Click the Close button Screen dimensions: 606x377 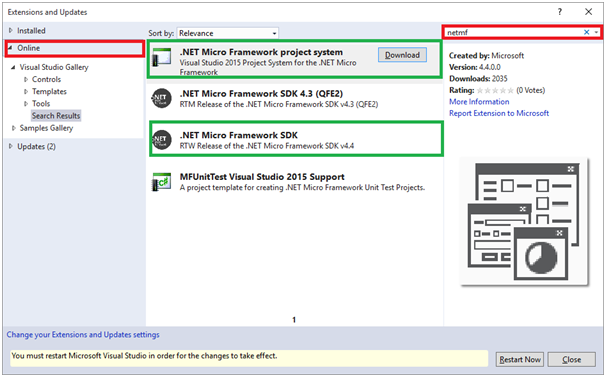coord(572,360)
